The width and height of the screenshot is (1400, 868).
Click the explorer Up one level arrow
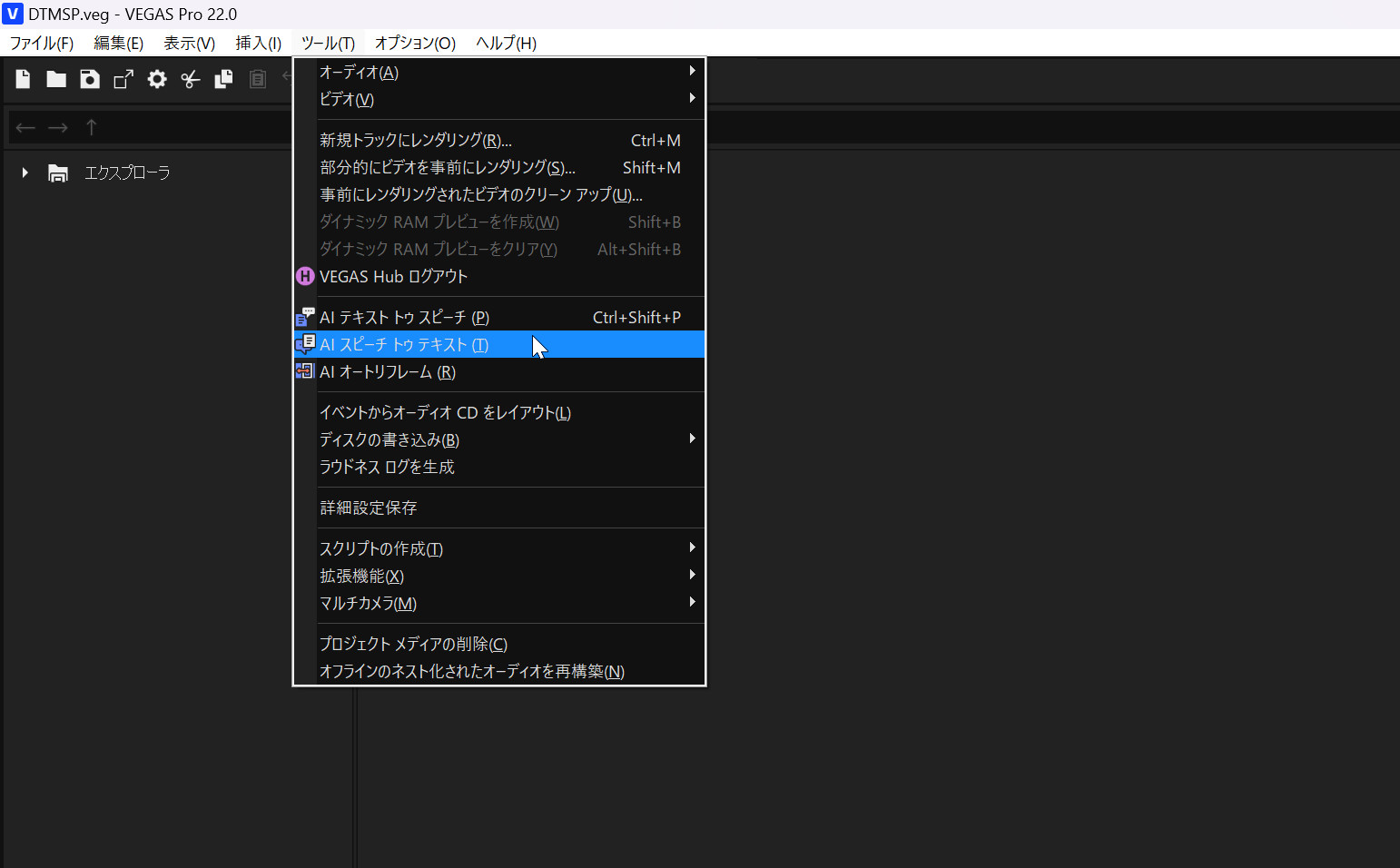pyautogui.click(x=91, y=127)
